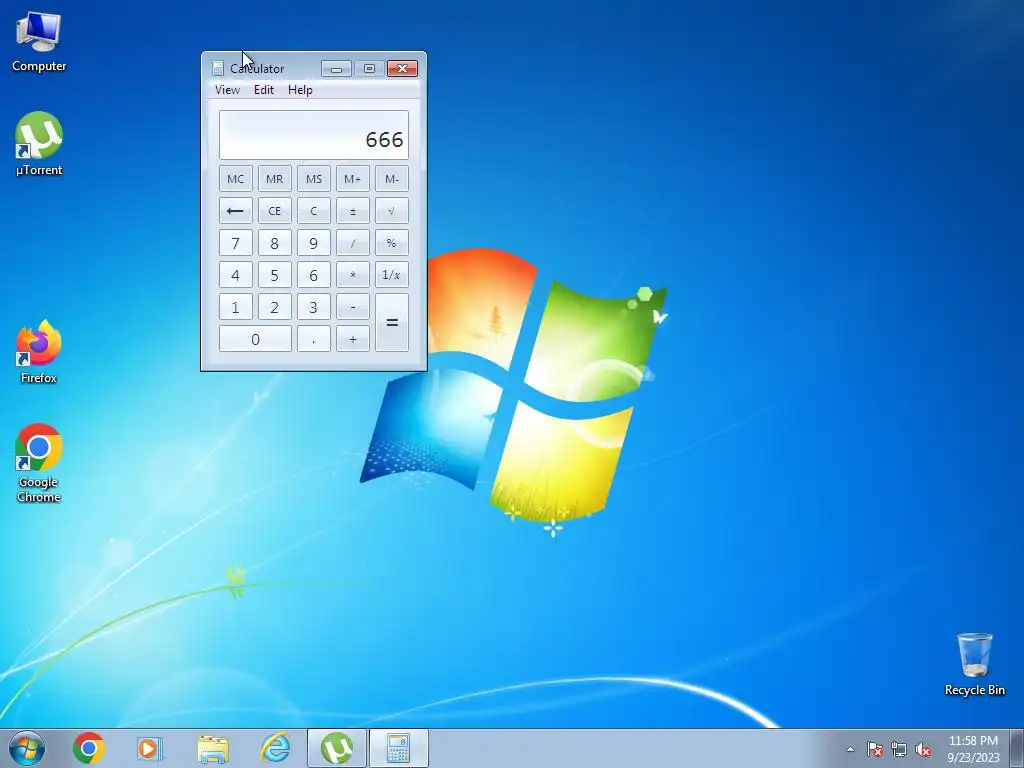This screenshot has height=768, width=1024.
Task: Click the add (+) button
Action: pyautogui.click(x=353, y=339)
